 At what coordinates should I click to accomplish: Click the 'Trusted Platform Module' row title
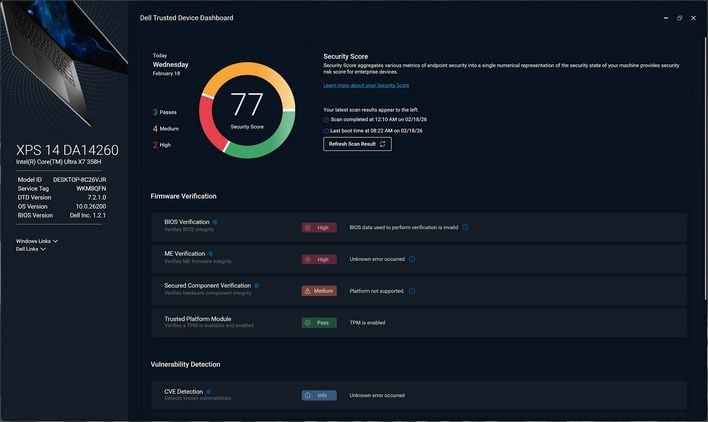(198, 319)
